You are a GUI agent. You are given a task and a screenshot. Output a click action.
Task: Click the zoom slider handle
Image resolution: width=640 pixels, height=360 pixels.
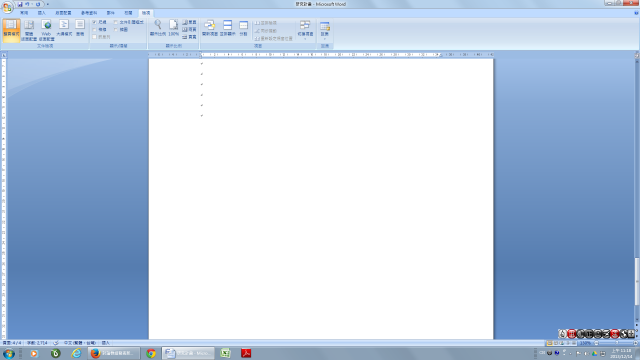click(x=616, y=343)
